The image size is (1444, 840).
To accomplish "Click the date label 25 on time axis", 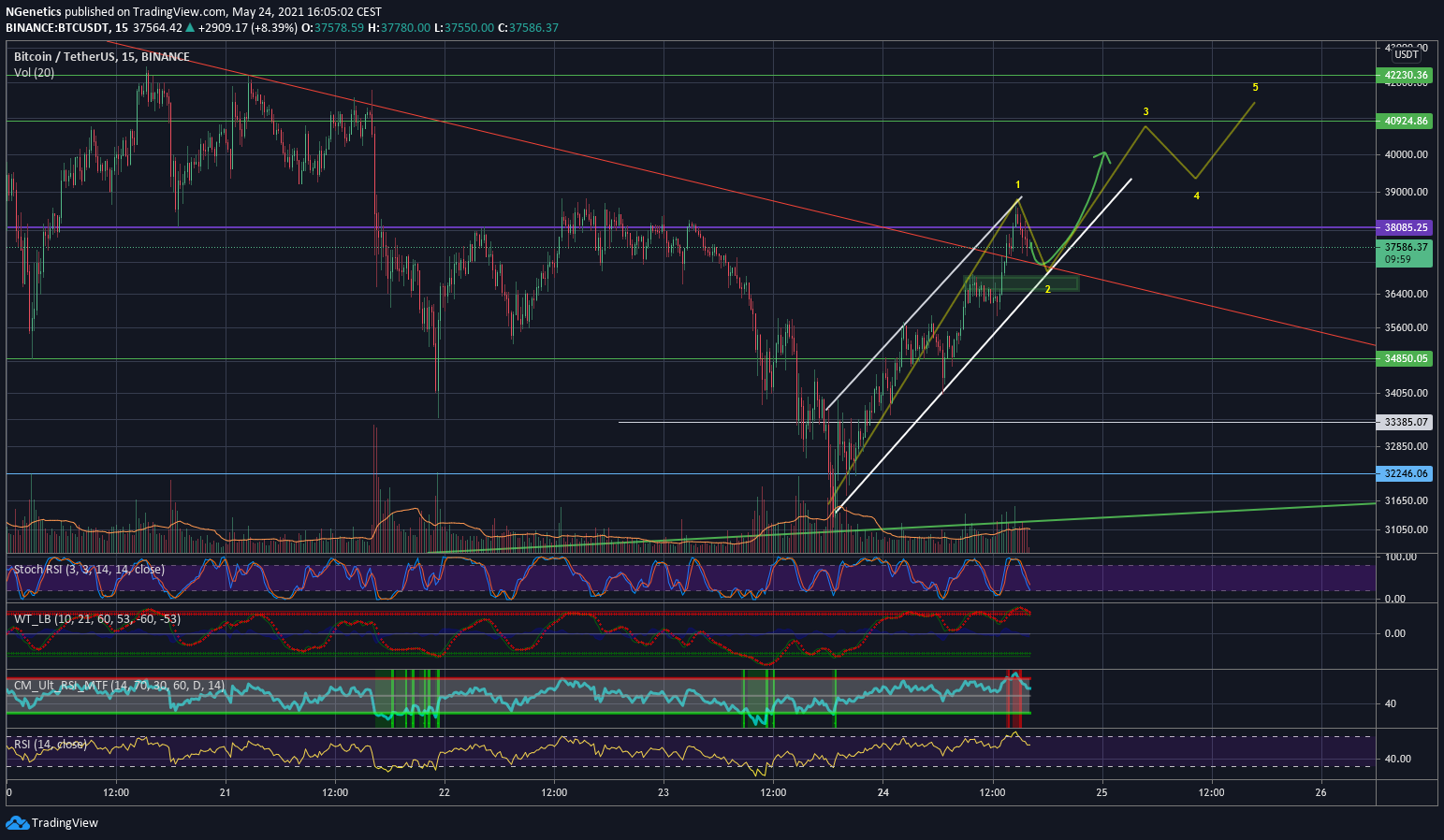I will pos(1102,793).
